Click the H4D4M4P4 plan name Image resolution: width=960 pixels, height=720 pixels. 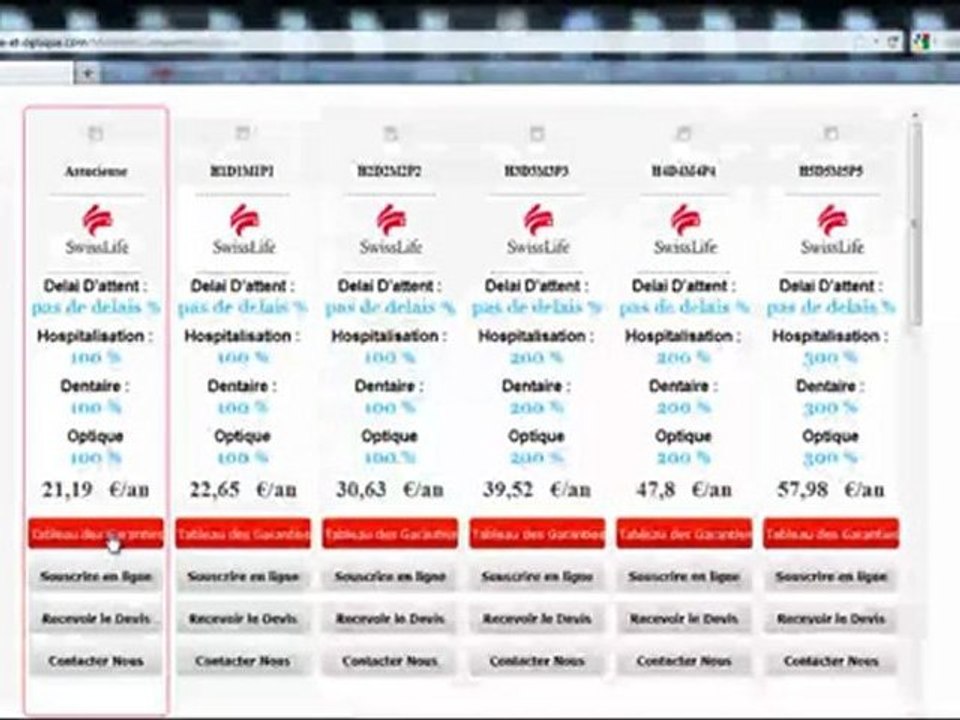[684, 171]
